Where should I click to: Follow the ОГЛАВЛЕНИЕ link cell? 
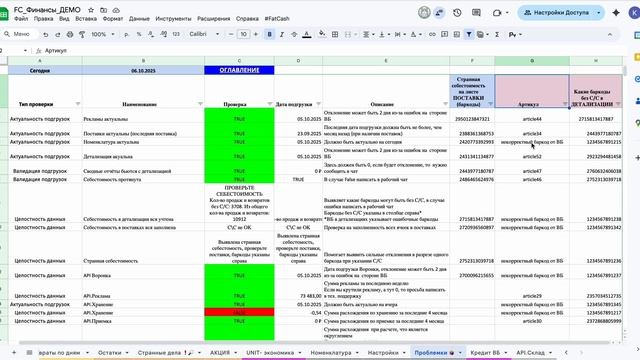[x=239, y=70]
